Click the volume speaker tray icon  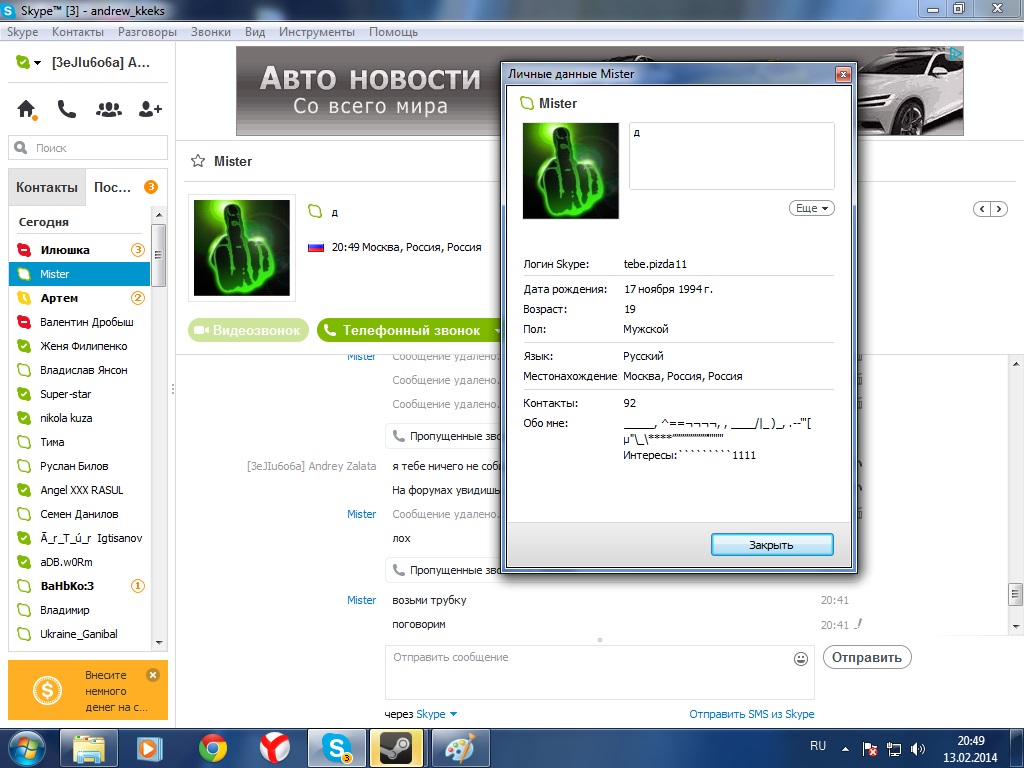coord(918,749)
